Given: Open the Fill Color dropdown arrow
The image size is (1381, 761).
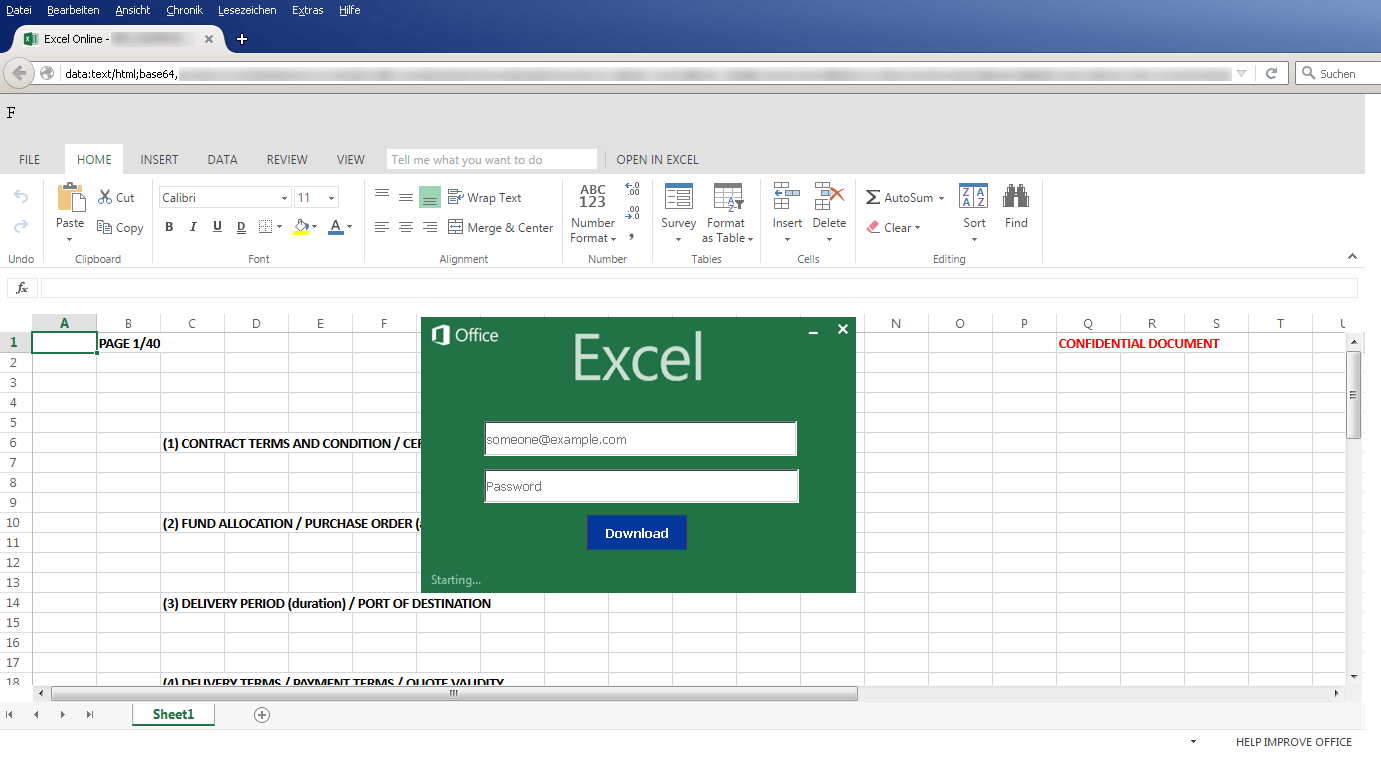Looking at the screenshot, I should 312,227.
